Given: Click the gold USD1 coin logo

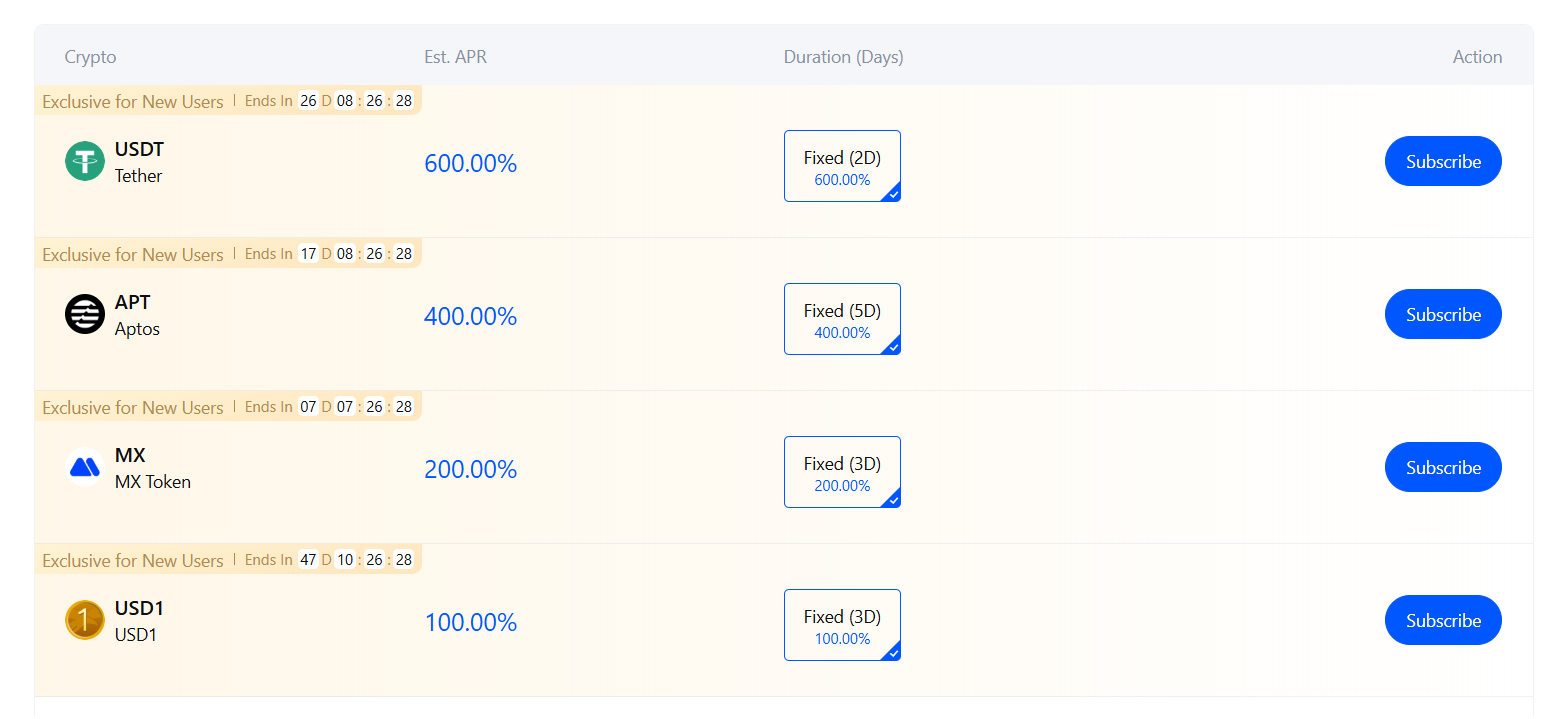Looking at the screenshot, I should pos(85,620).
